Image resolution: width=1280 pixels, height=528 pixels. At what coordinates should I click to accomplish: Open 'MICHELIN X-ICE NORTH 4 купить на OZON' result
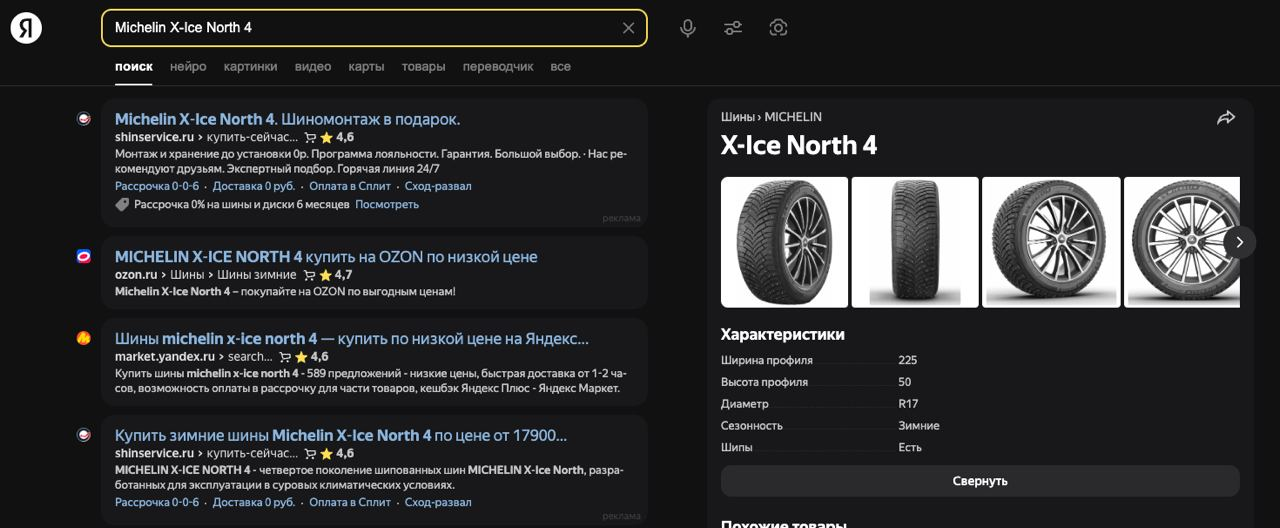click(x=326, y=257)
